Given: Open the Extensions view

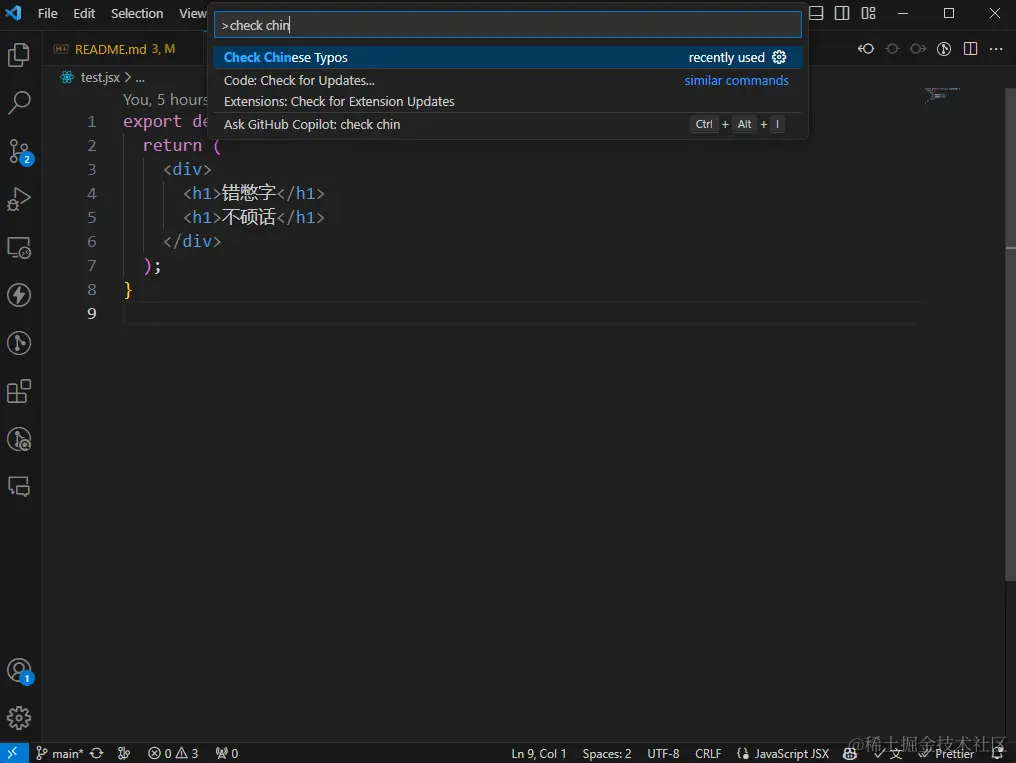Looking at the screenshot, I should click(x=19, y=391).
